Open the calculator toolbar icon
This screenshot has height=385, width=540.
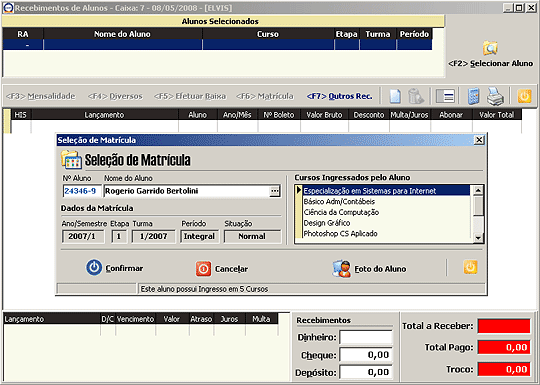pos(474,96)
